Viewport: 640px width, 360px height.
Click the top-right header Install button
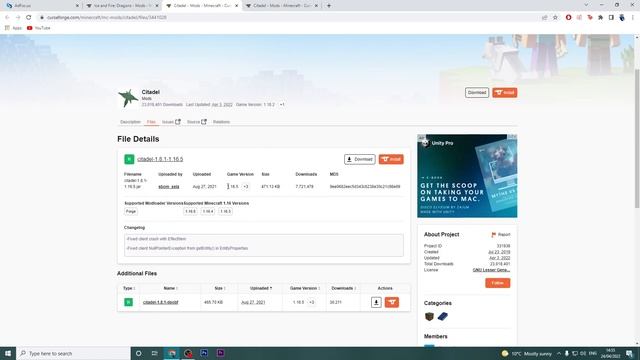[504, 93]
